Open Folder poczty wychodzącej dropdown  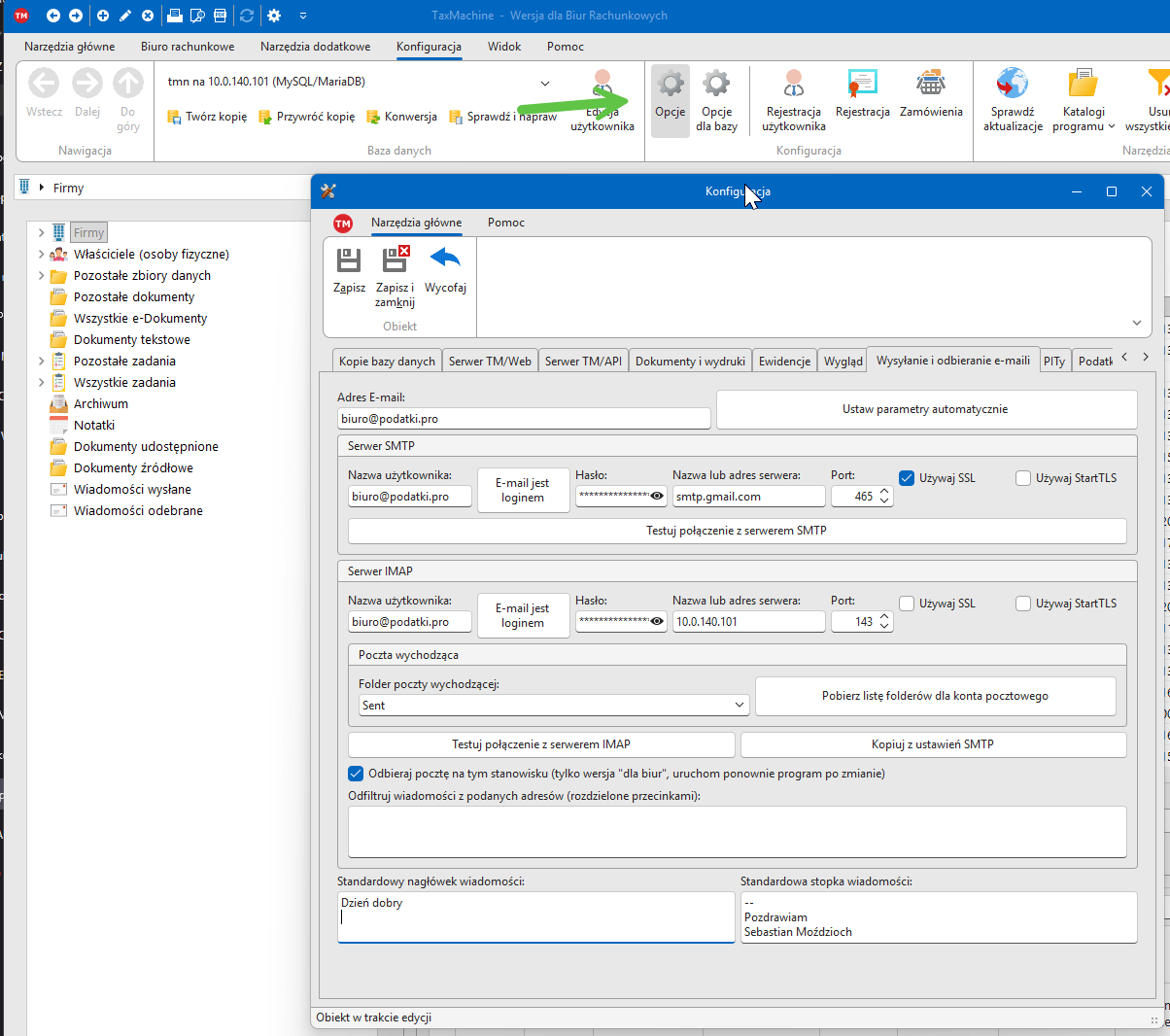pos(739,706)
